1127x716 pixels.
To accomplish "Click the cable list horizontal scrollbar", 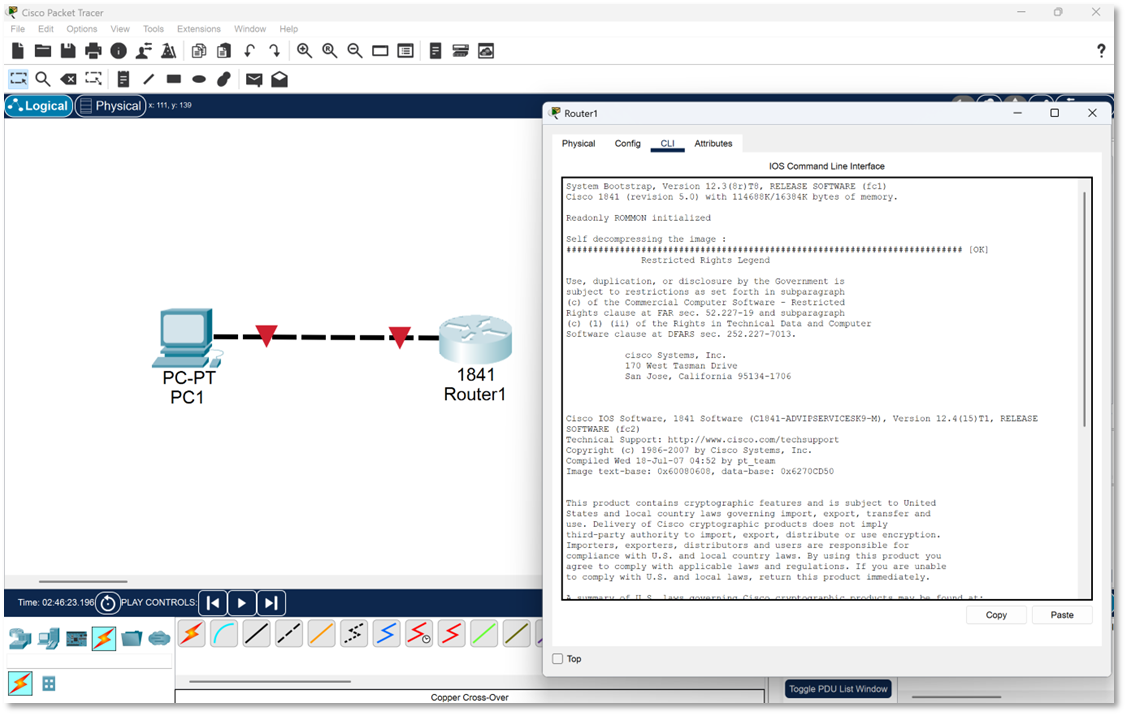I will 270,681.
